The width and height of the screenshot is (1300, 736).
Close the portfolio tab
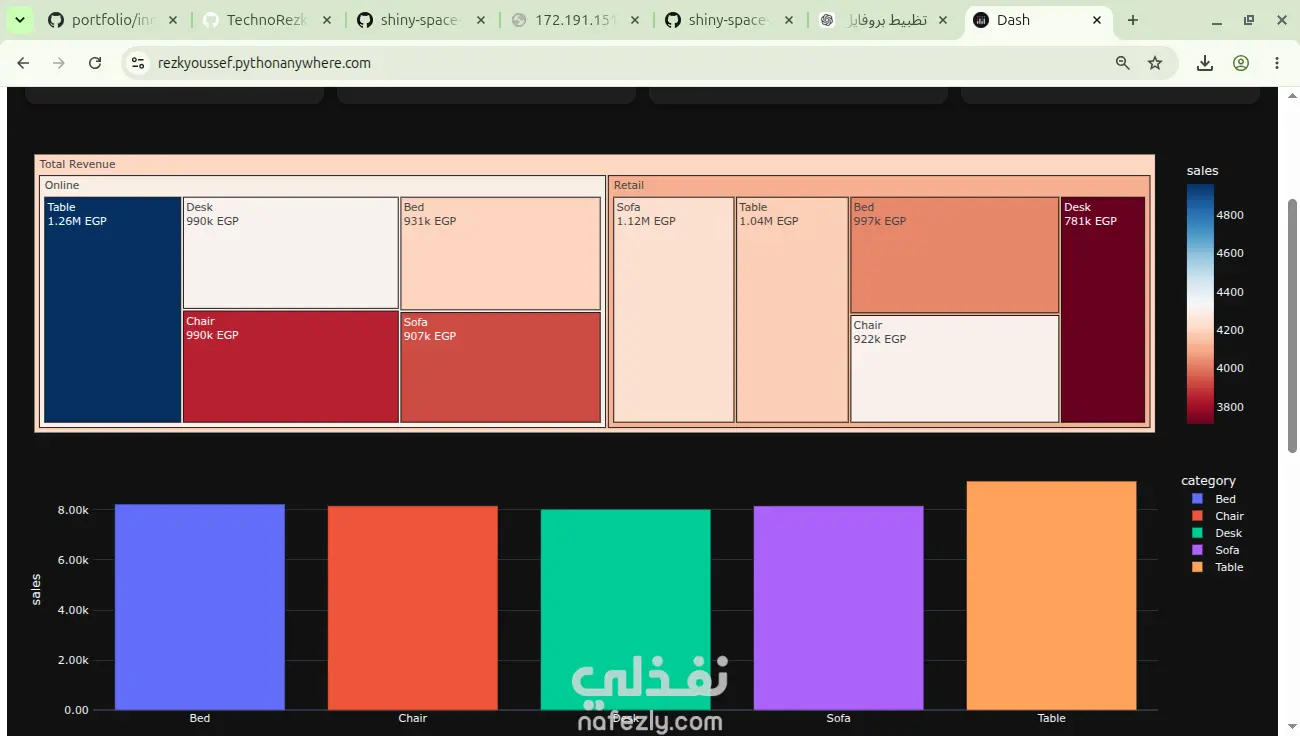pyautogui.click(x=173, y=20)
